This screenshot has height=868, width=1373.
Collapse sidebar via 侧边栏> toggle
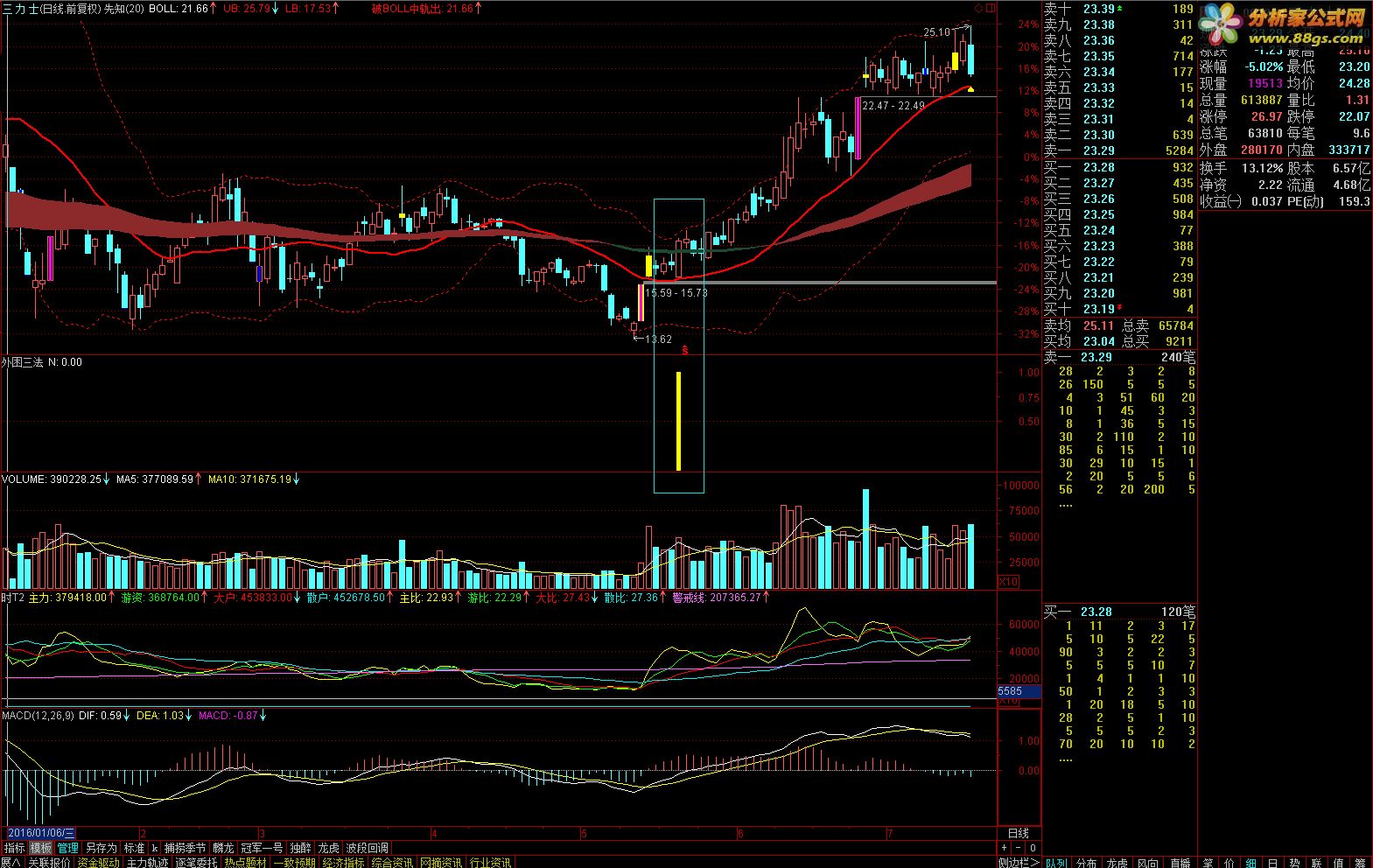coord(1019,863)
